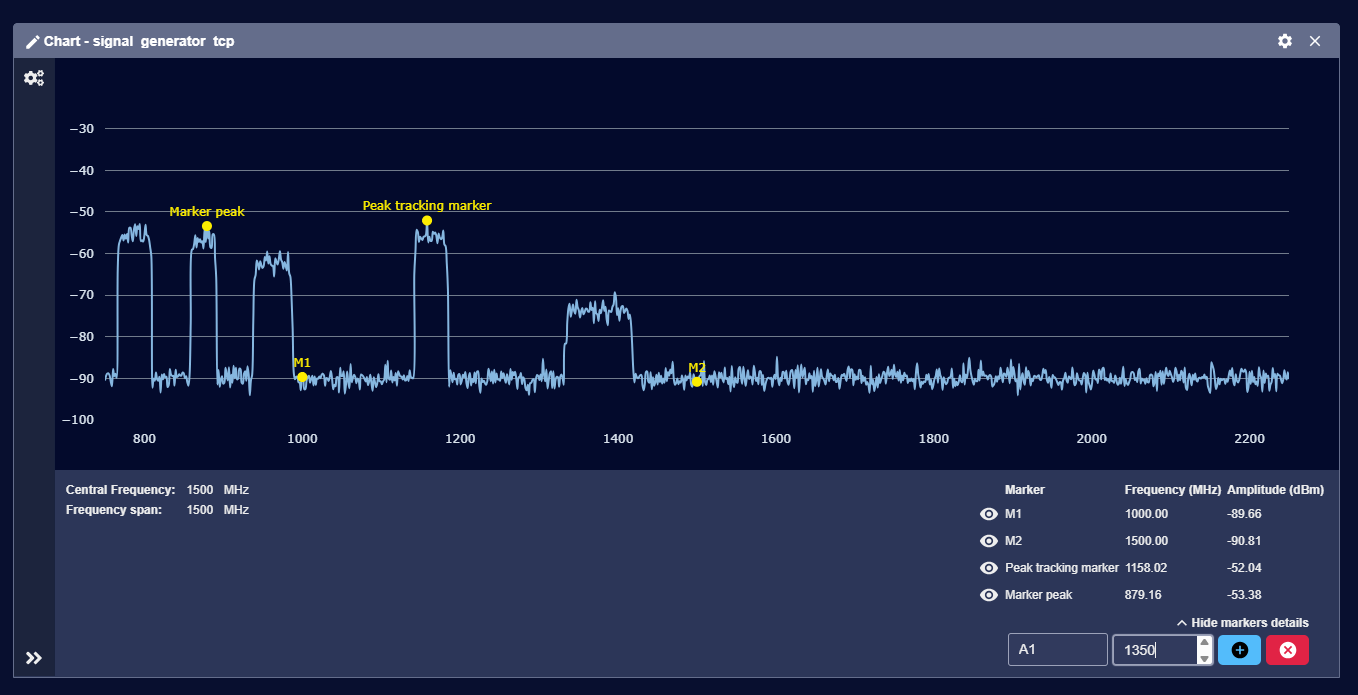Click the gears configuration icon in left sidebar
The width and height of the screenshot is (1358, 695).
coord(34,77)
